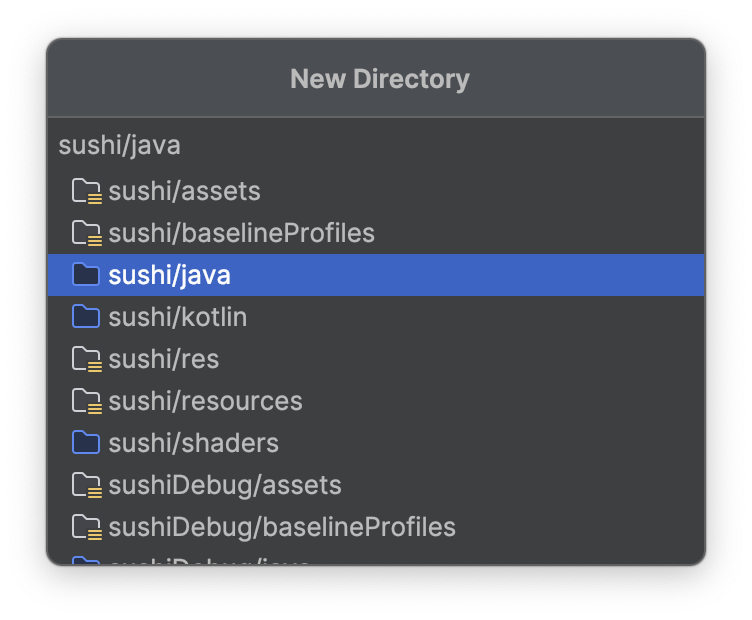Click the sushiDebug/assets folder icon
Screen dimensions: 752x620
(x=87, y=485)
